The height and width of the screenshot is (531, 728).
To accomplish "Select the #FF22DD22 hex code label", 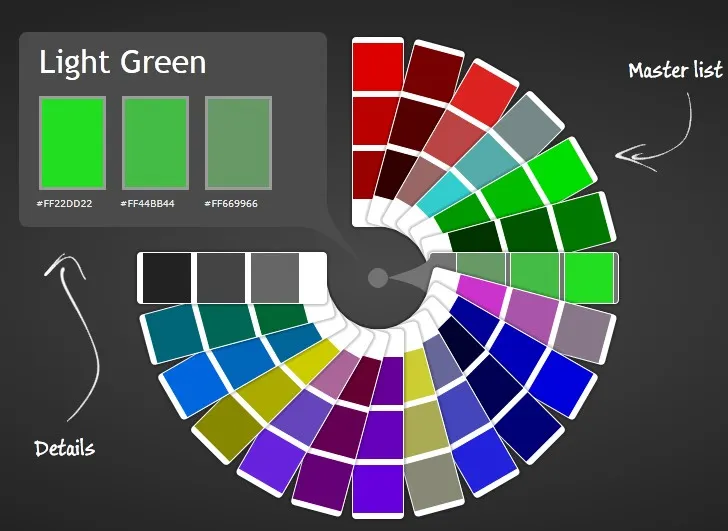I will tap(65, 203).
